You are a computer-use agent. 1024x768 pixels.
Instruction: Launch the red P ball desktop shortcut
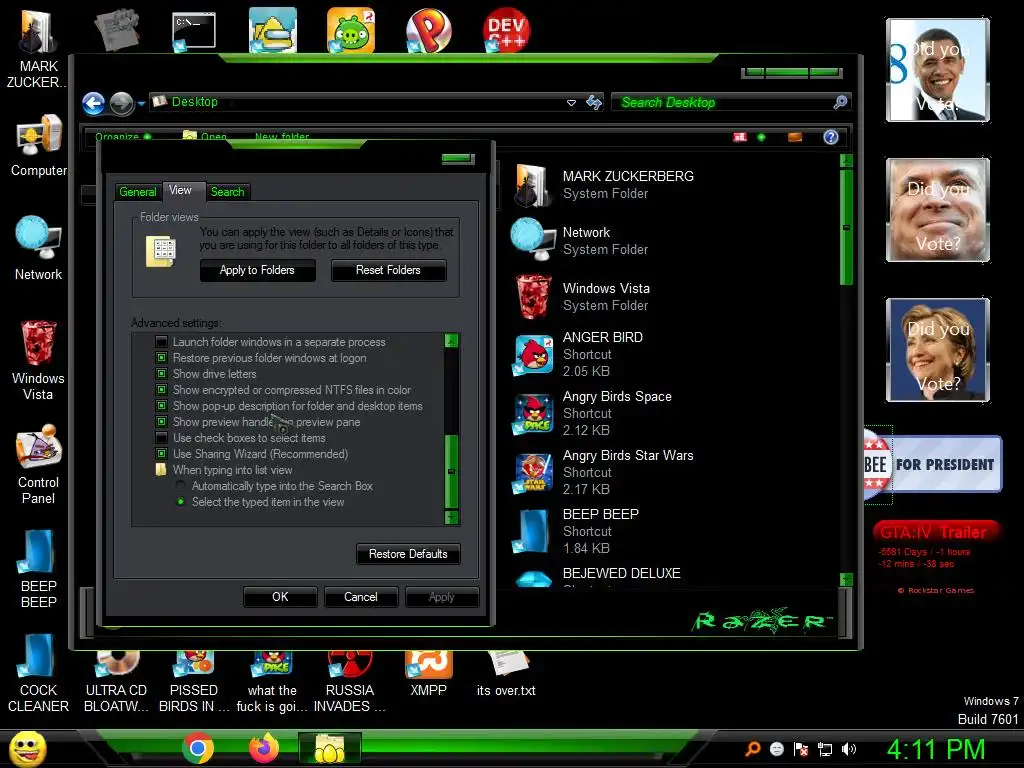pyautogui.click(x=428, y=30)
